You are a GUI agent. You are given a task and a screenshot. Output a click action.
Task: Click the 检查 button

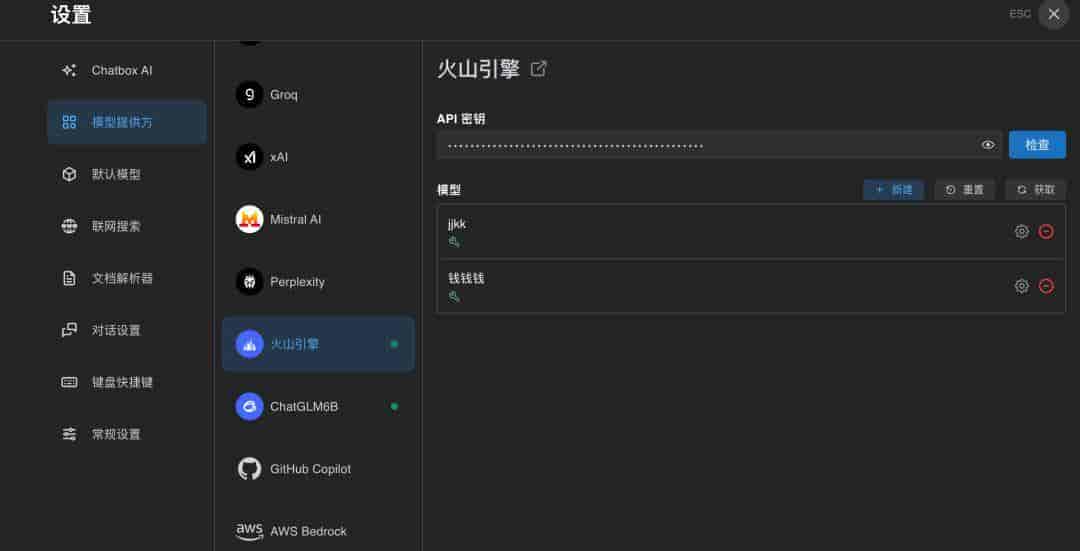[1037, 145]
